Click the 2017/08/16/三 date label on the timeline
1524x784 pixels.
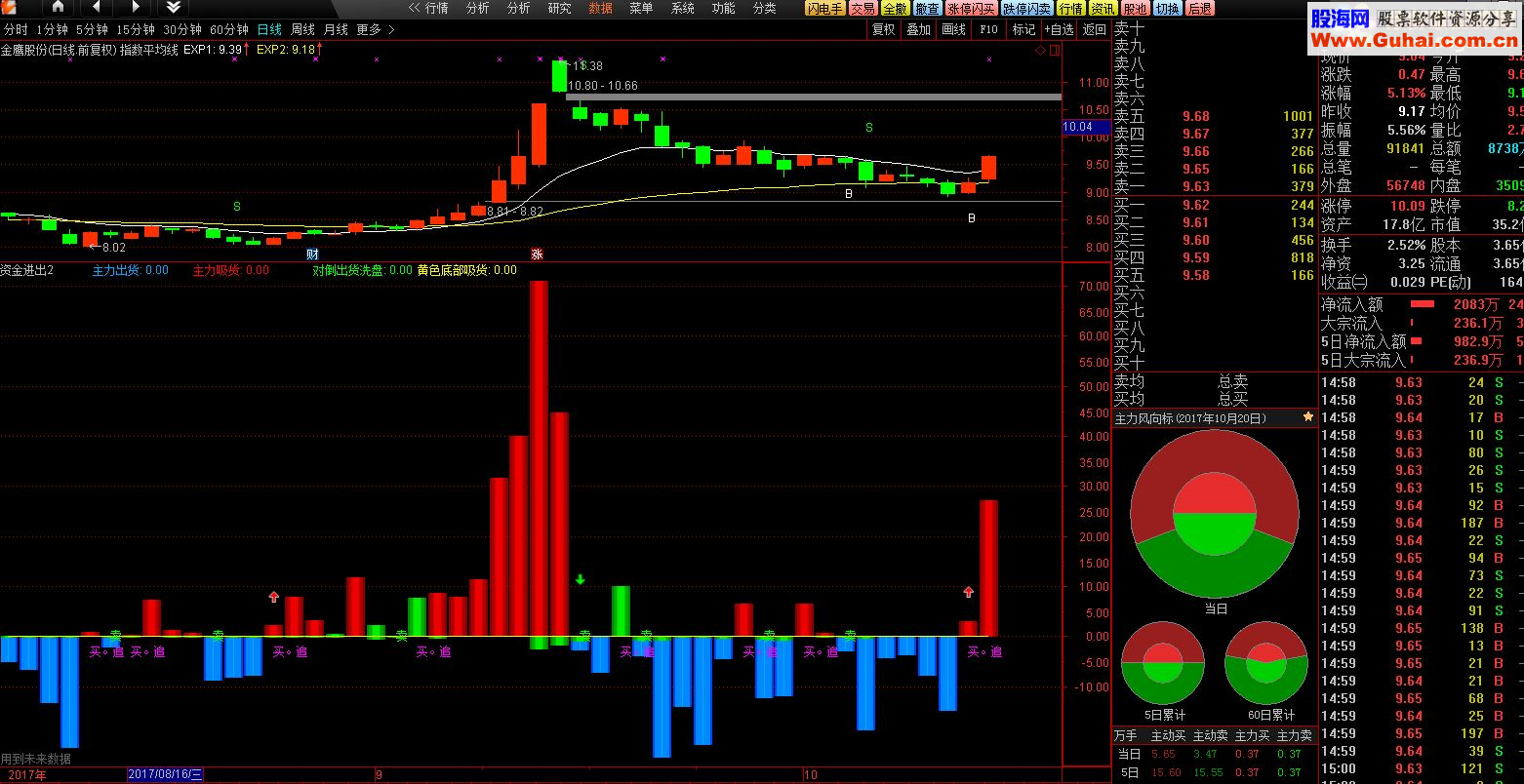[x=166, y=775]
